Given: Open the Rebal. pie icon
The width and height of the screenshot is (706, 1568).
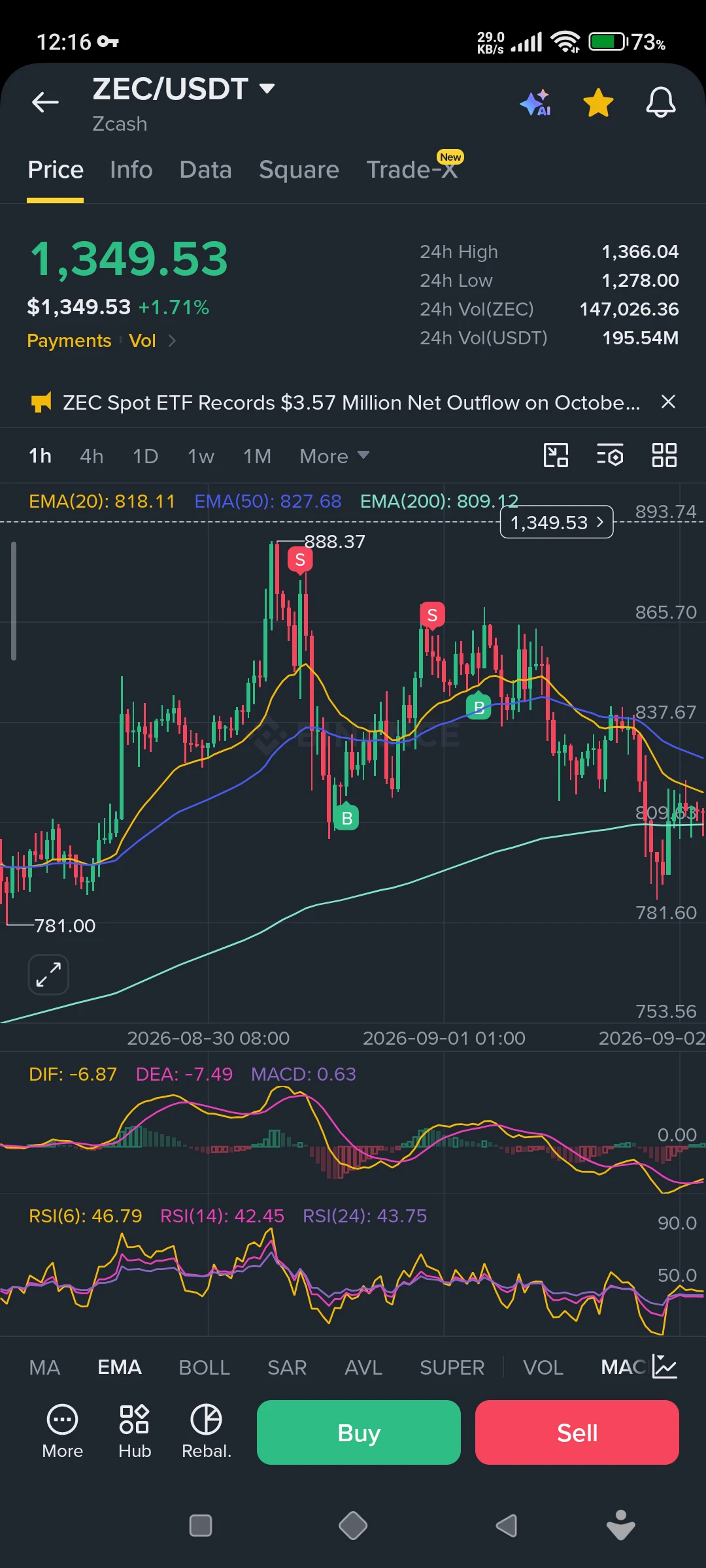Looking at the screenshot, I should (x=207, y=1431).
